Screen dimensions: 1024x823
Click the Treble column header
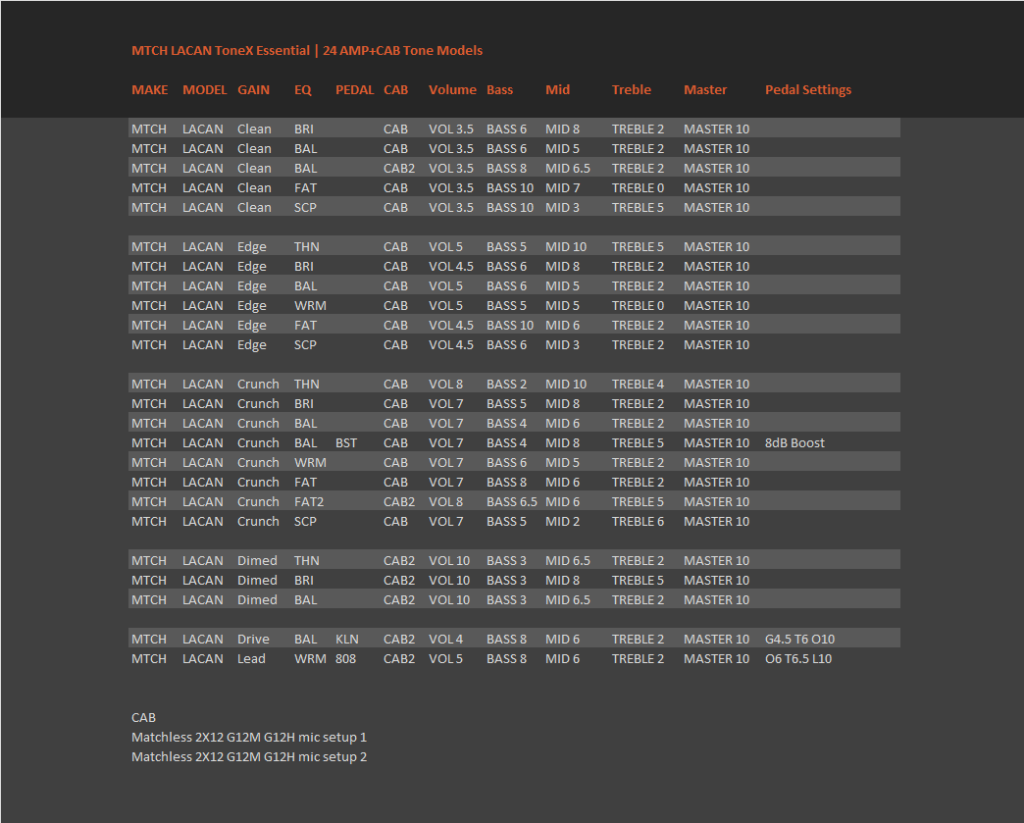click(x=632, y=90)
